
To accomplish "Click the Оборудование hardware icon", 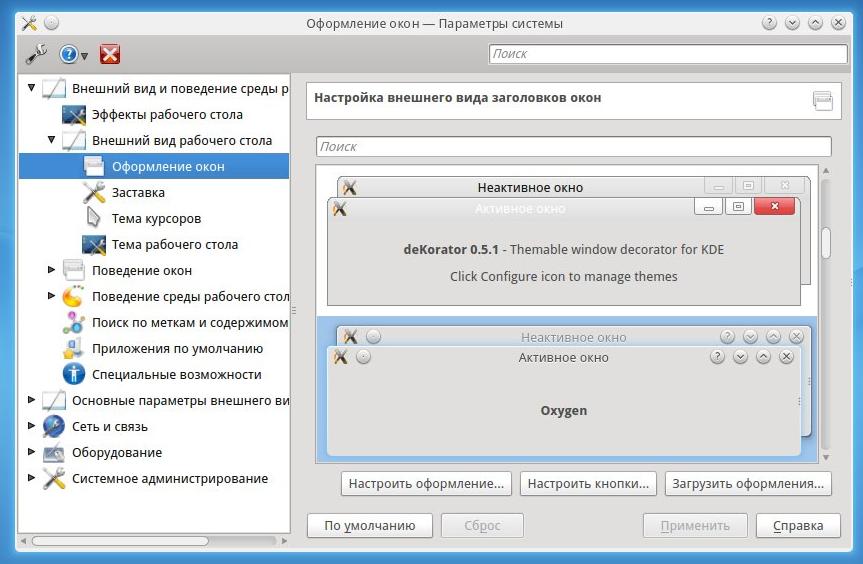I will pyautogui.click(x=54, y=452).
